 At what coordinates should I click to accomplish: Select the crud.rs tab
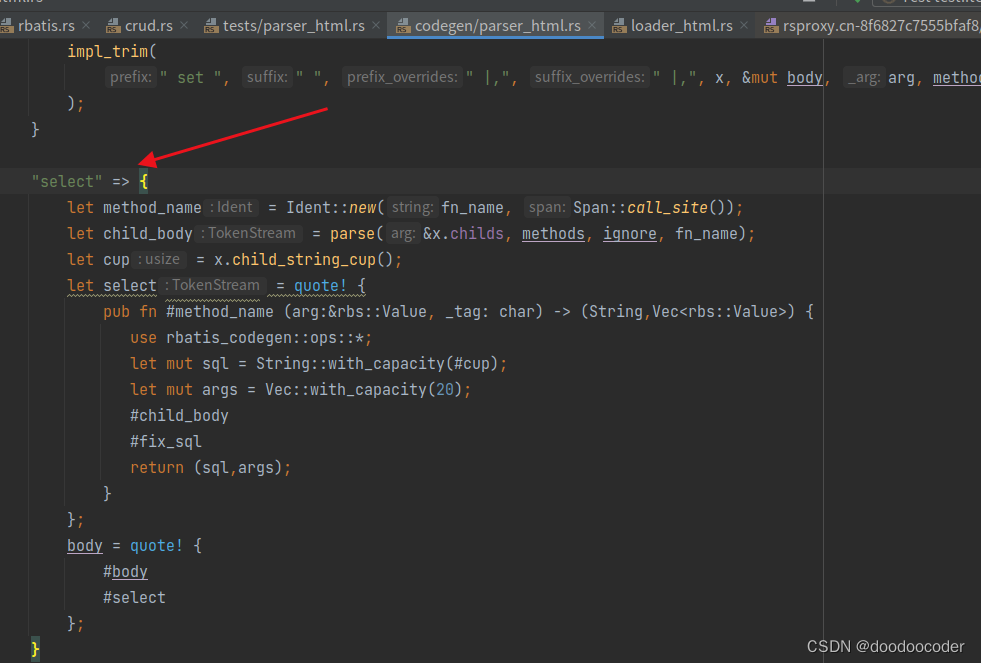(x=150, y=26)
